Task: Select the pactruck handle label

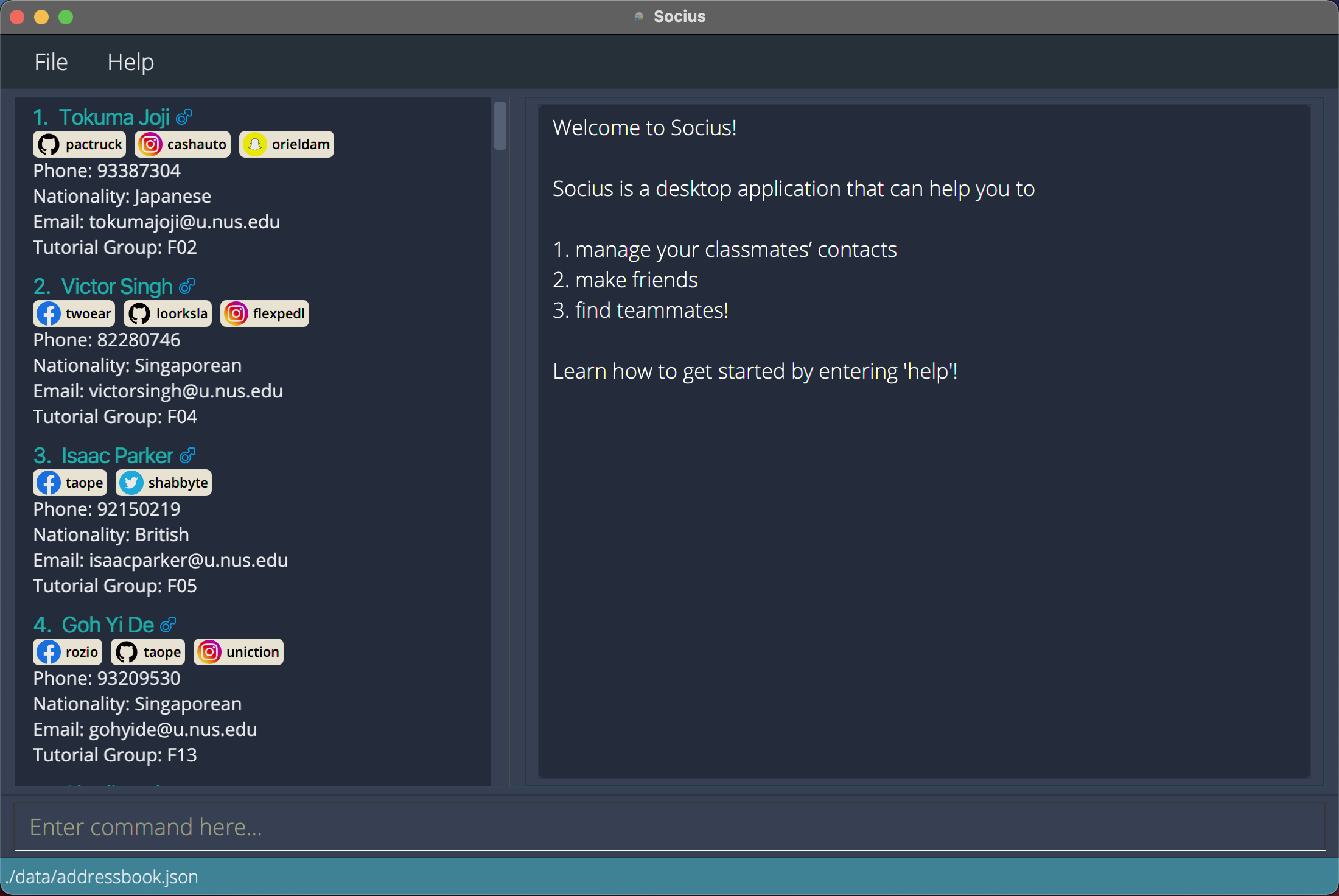Action: (x=94, y=144)
